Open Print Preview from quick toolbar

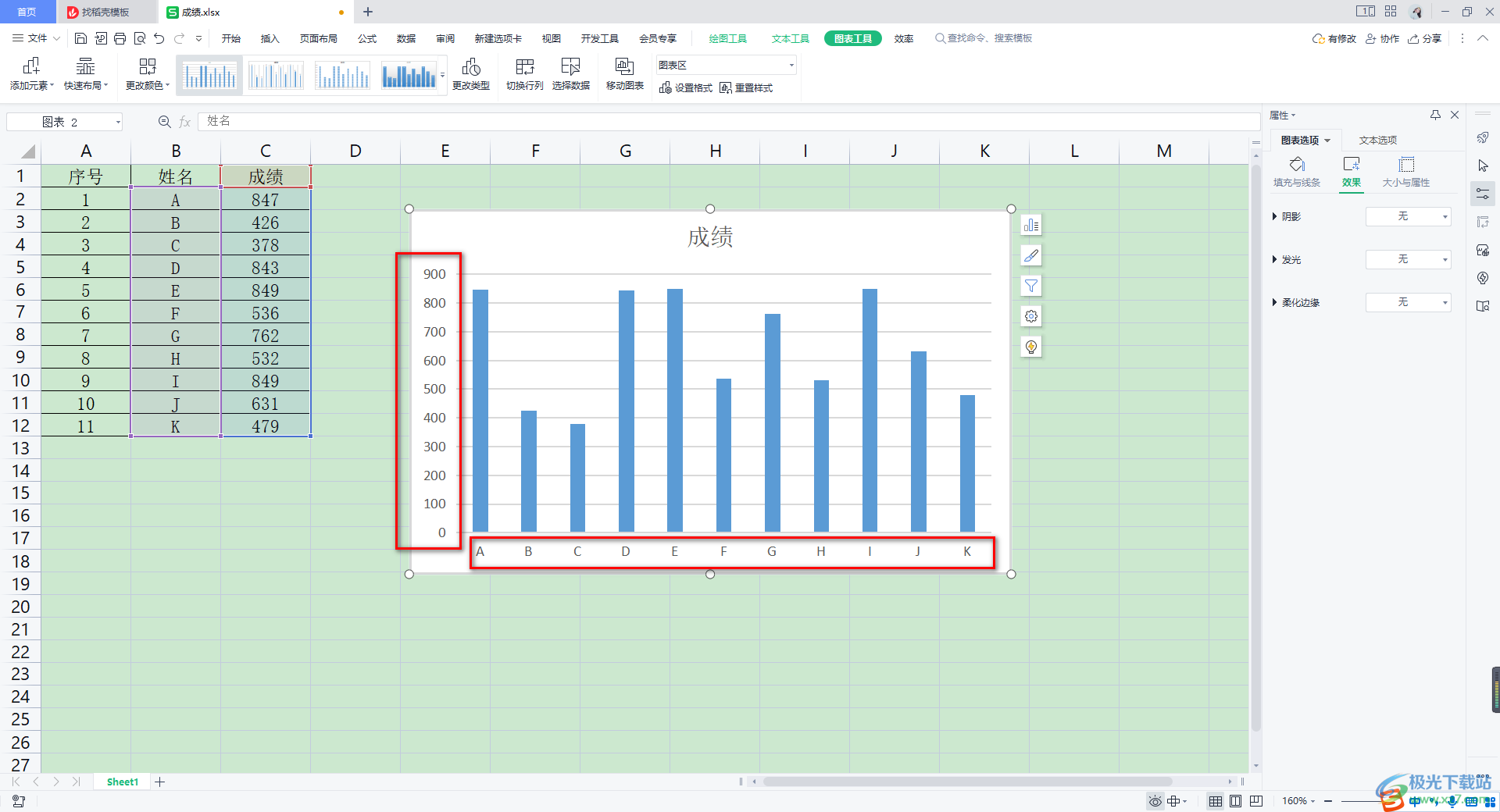(x=140, y=38)
